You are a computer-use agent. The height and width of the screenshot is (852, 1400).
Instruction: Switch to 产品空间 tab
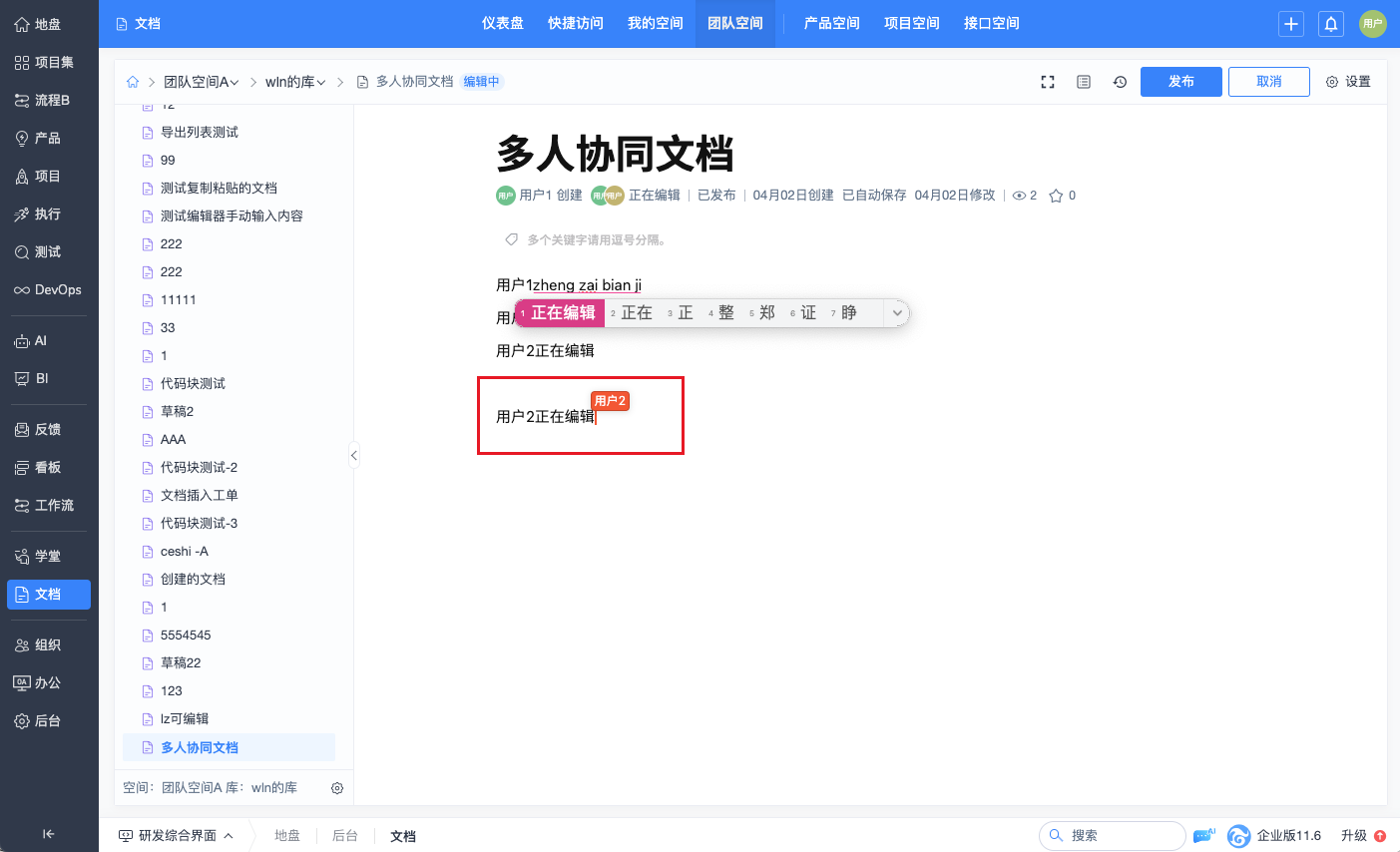(x=832, y=24)
